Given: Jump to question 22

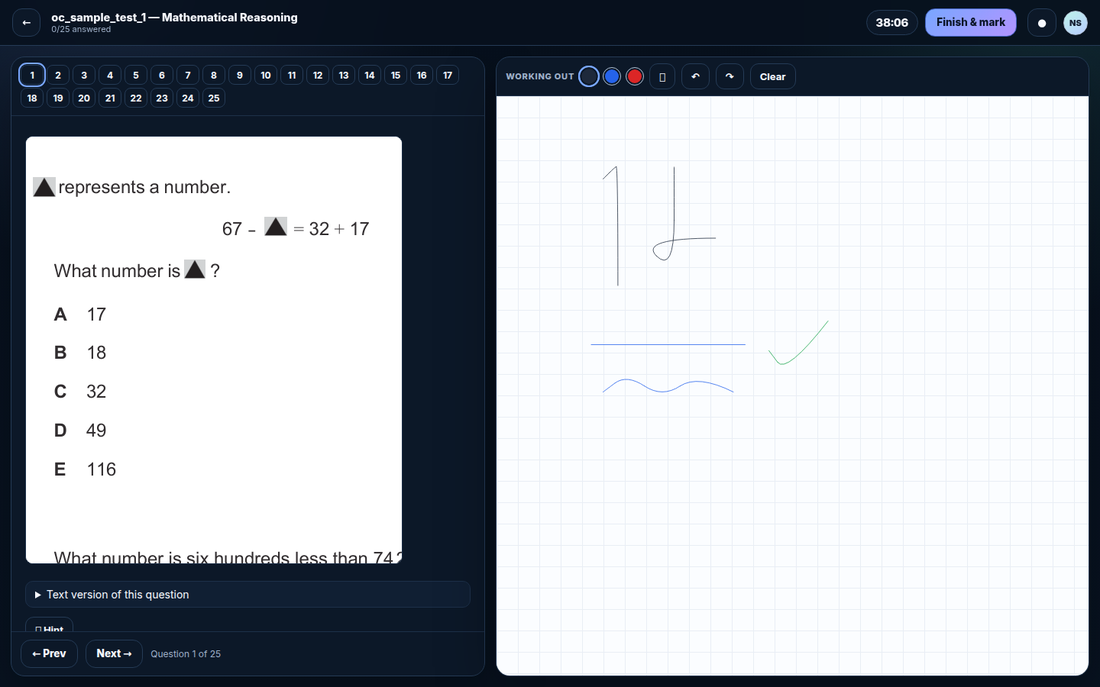Looking at the screenshot, I should (136, 98).
